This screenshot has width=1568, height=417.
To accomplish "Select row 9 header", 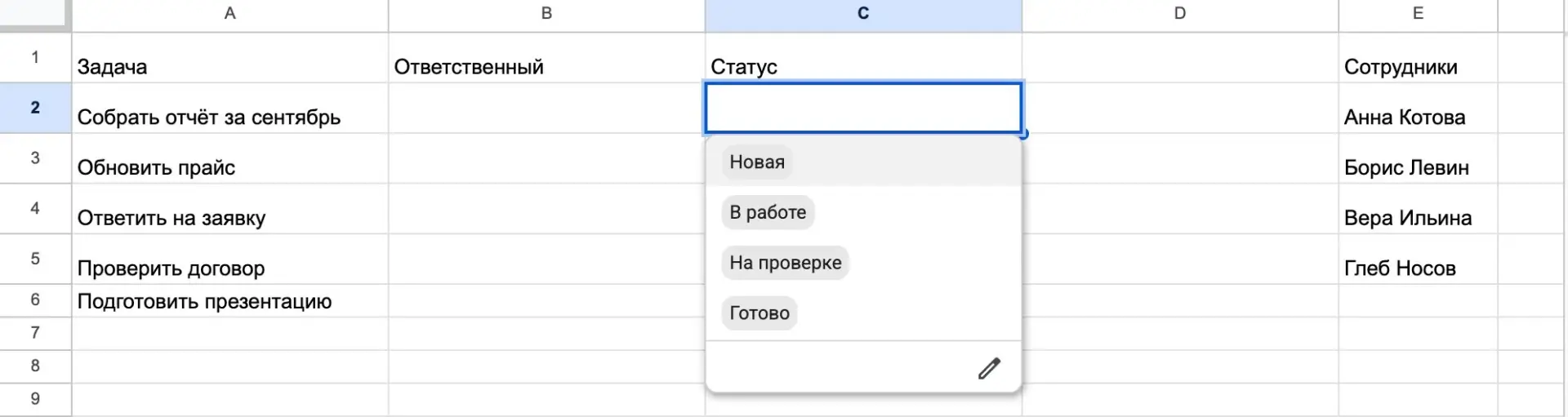I will pos(35,400).
